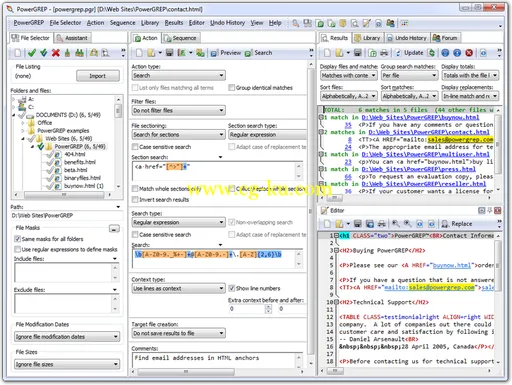Open multiuser.html link in Results pane

425,154
